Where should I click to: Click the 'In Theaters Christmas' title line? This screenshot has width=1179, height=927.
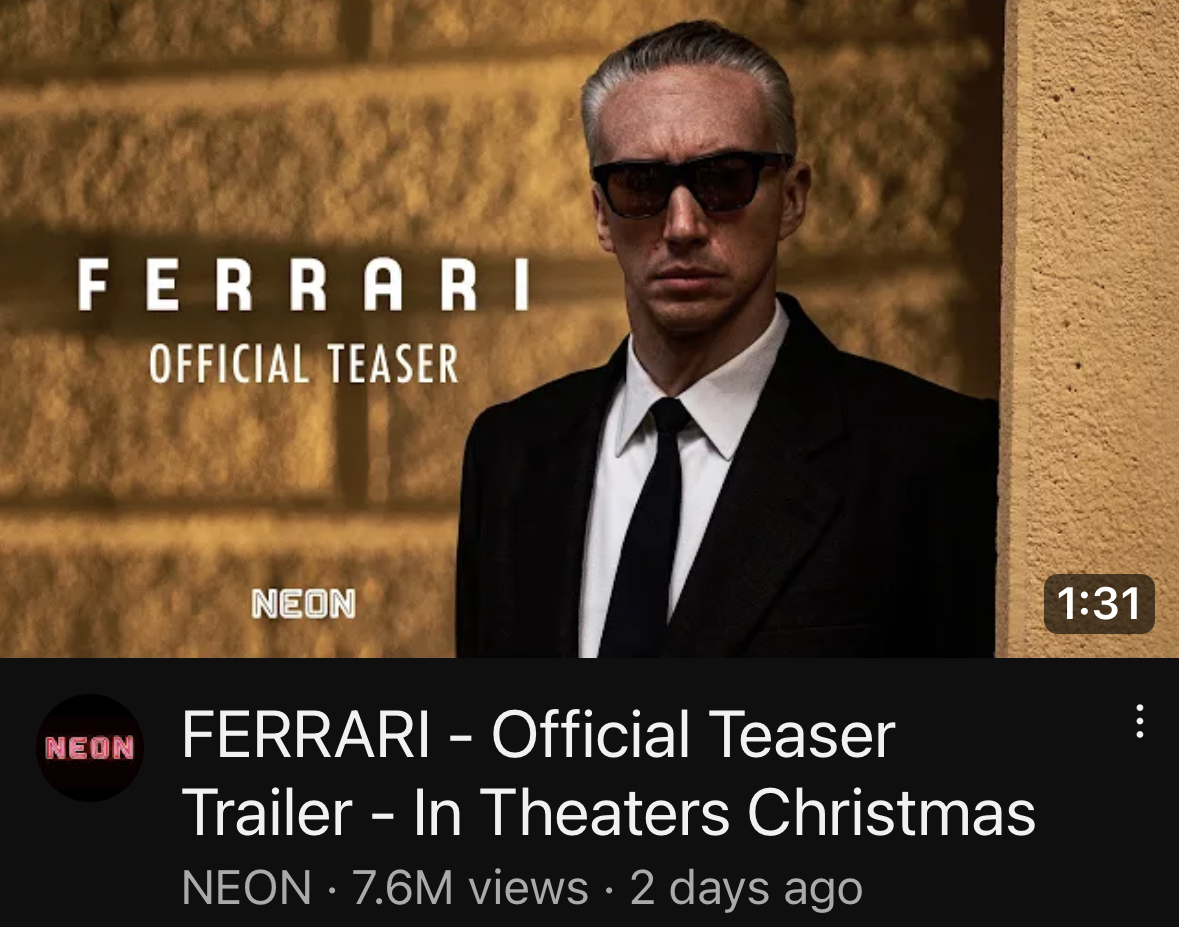click(x=724, y=813)
